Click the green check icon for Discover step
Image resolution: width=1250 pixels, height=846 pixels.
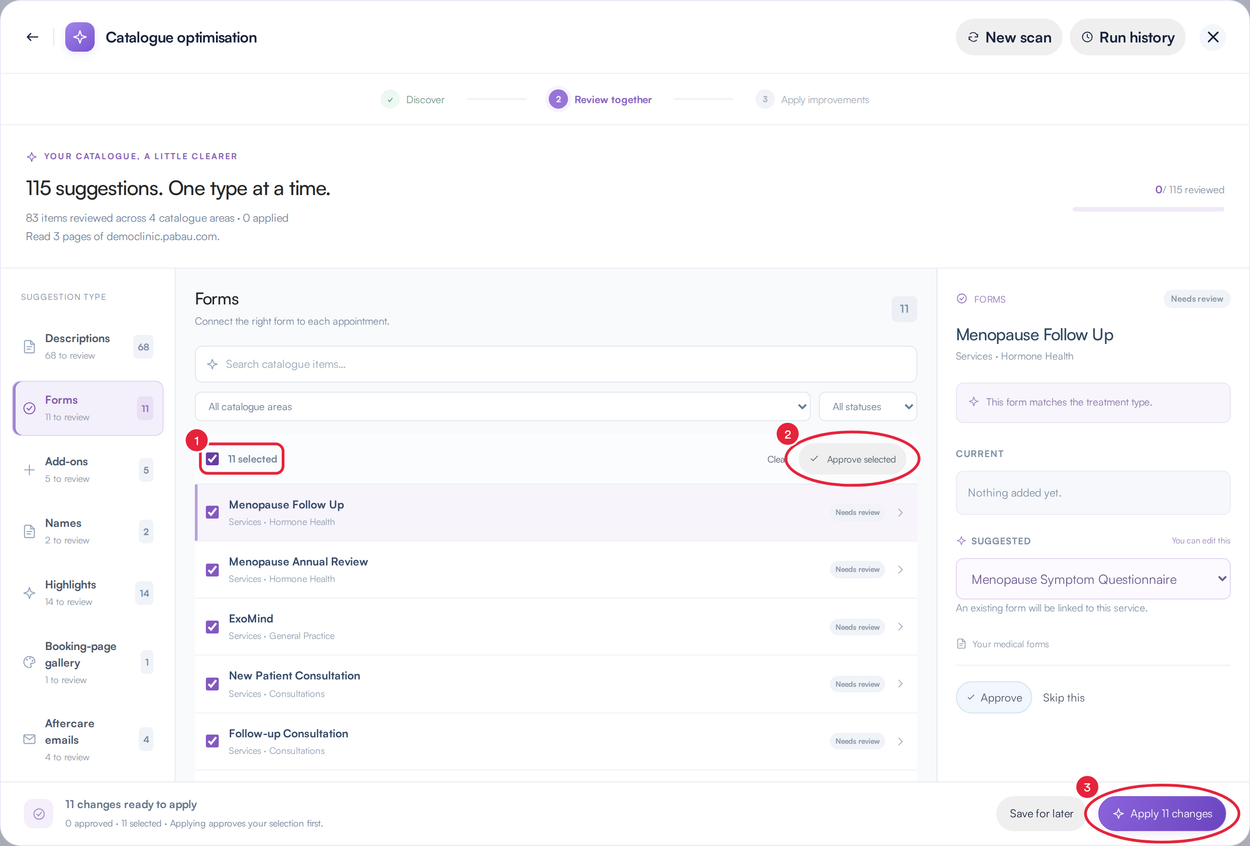pyautogui.click(x=390, y=99)
